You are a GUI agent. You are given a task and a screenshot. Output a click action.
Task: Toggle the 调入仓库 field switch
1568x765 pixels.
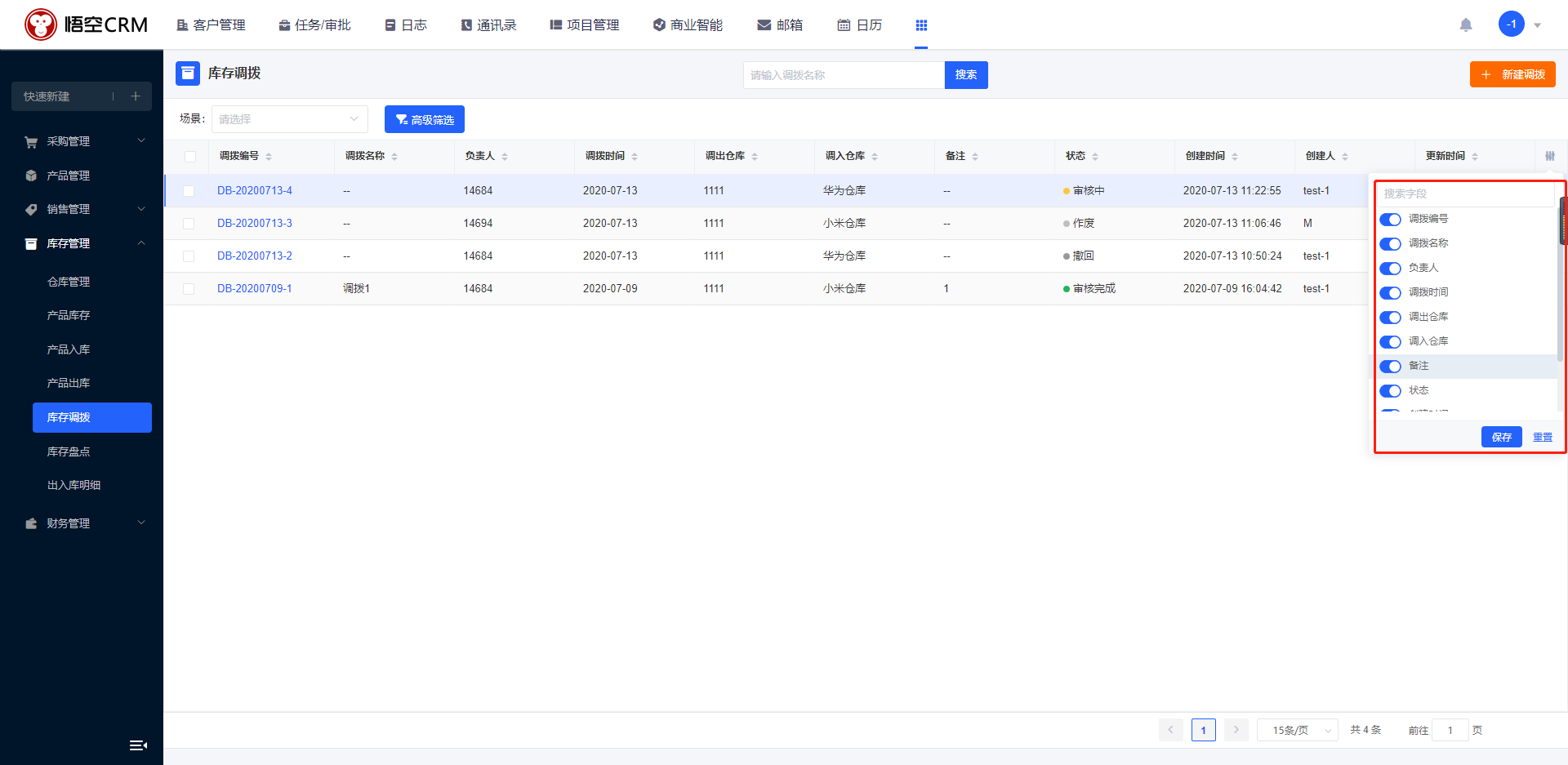pyautogui.click(x=1390, y=341)
